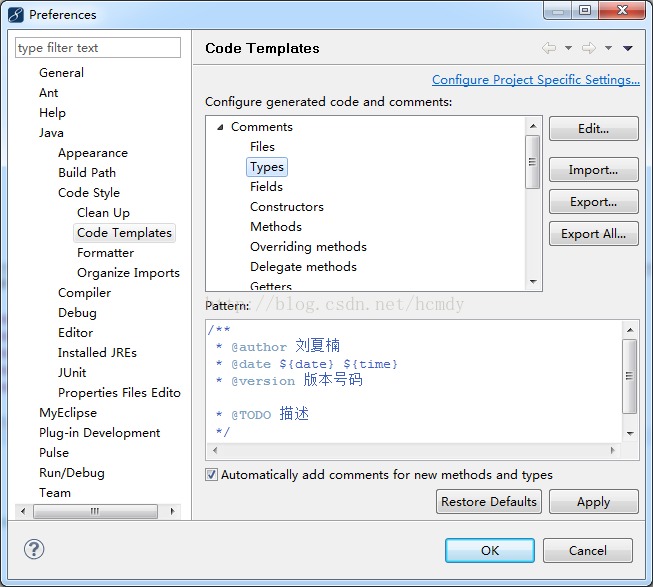
Task: Click the Export All button
Action: point(593,234)
